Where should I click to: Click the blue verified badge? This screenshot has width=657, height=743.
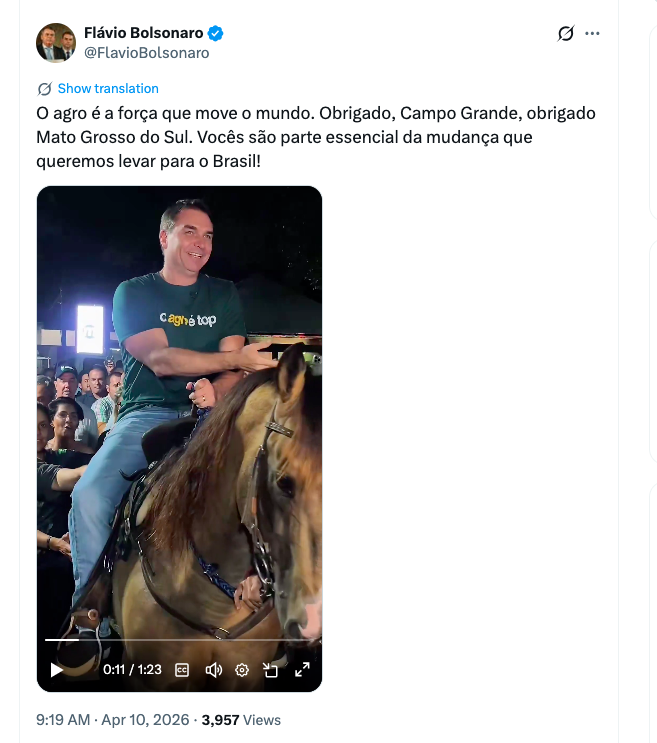pos(216,33)
